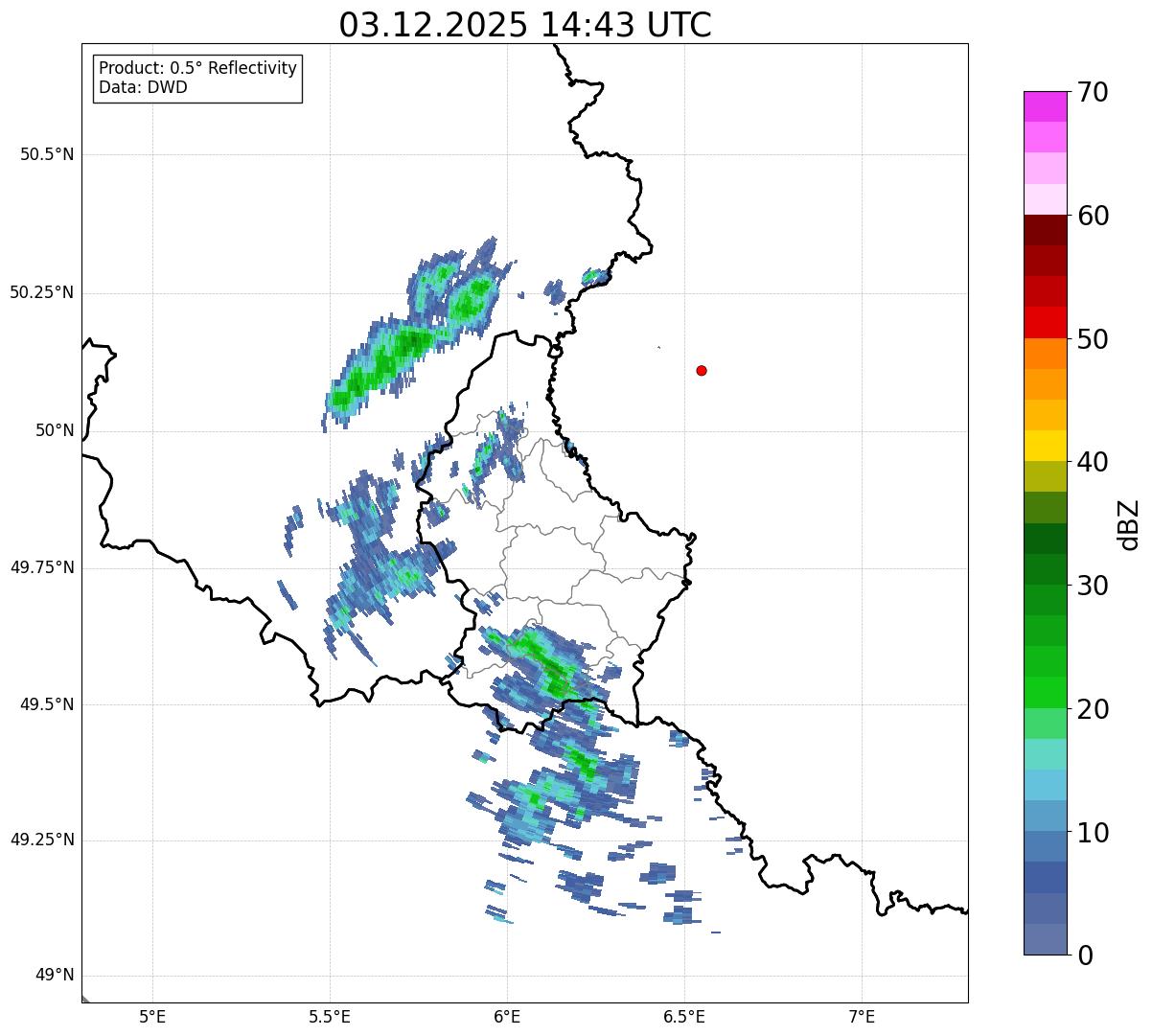Click the red radar site marker

point(702,370)
